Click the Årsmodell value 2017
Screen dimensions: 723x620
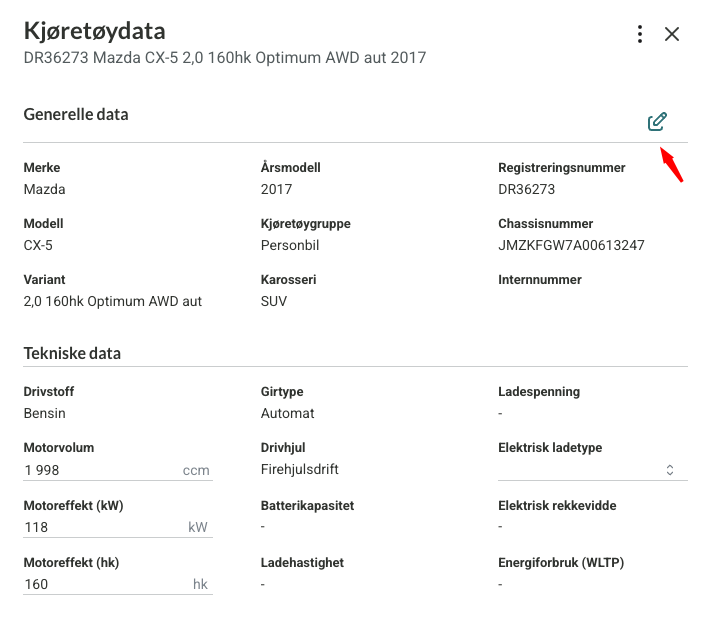(x=276, y=189)
